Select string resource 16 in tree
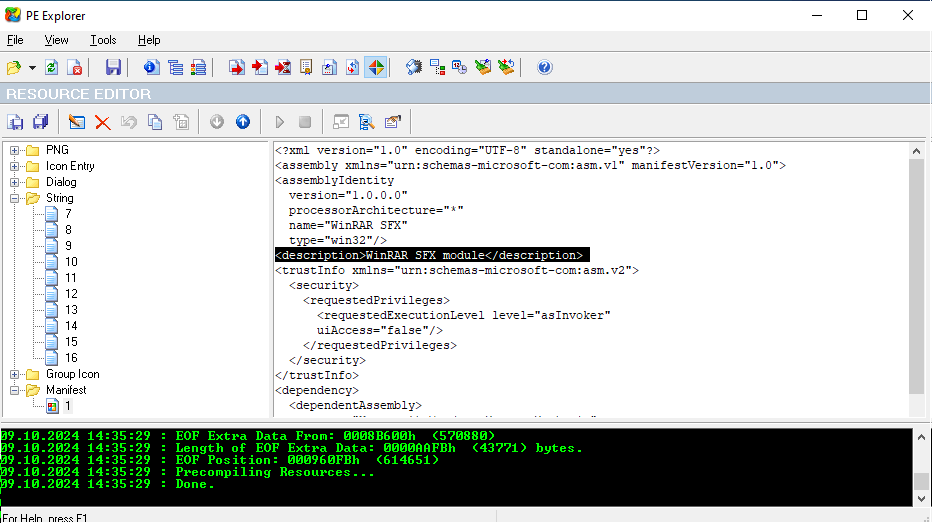932x523 pixels. pyautogui.click(x=71, y=358)
